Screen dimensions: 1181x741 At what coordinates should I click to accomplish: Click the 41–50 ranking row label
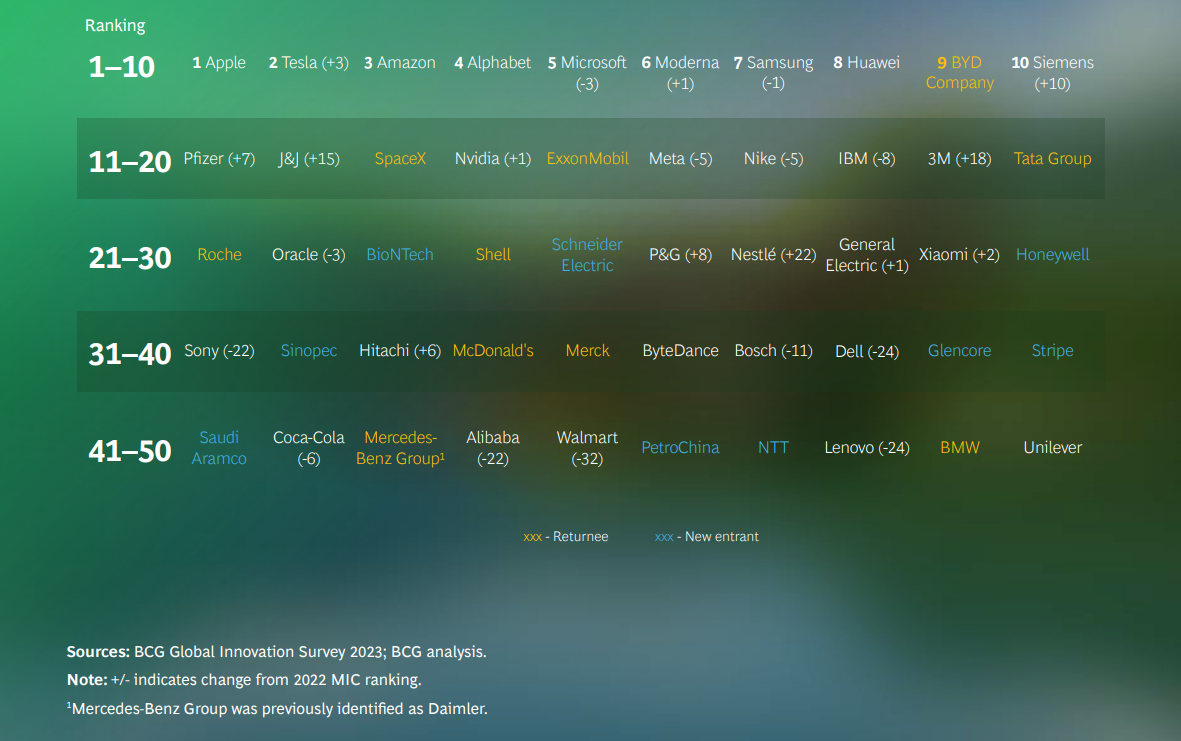click(x=130, y=452)
